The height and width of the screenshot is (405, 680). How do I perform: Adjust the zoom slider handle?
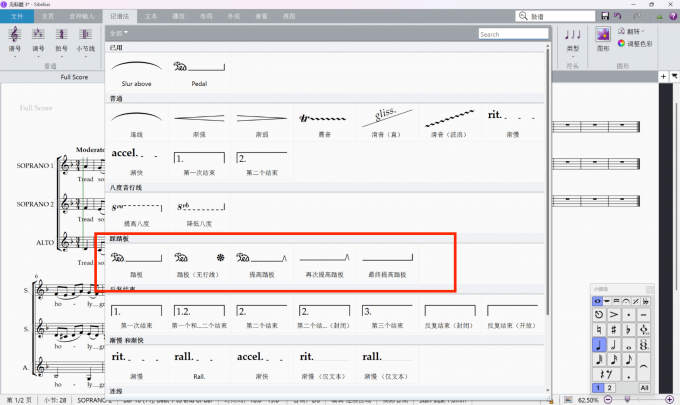pos(627,399)
